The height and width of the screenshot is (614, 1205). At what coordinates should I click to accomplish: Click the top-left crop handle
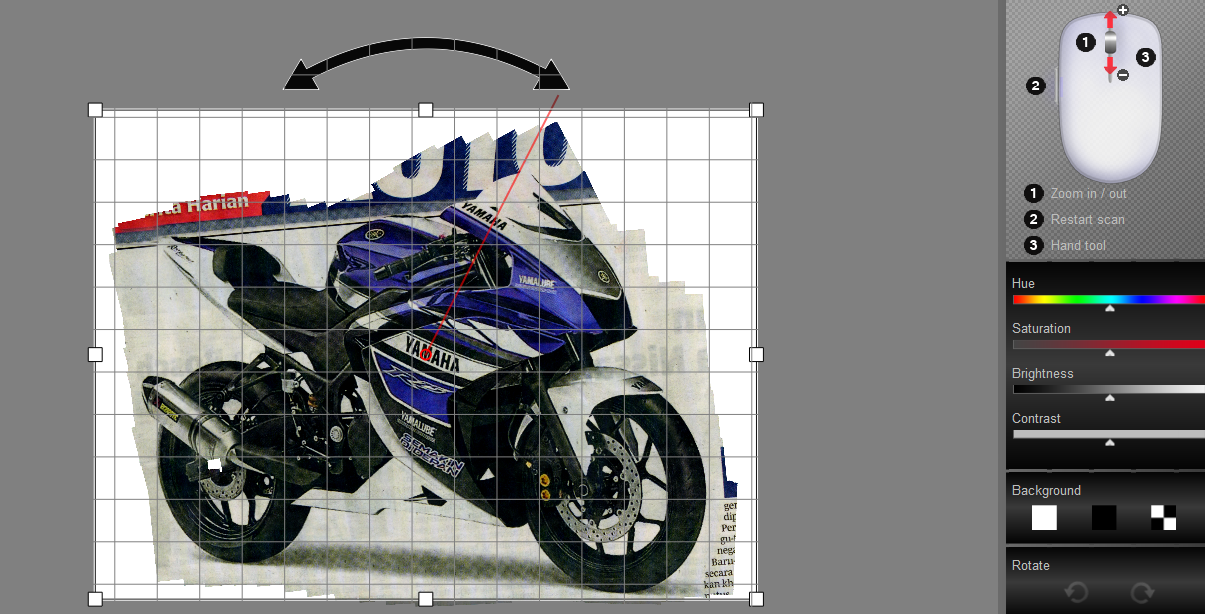[95, 109]
